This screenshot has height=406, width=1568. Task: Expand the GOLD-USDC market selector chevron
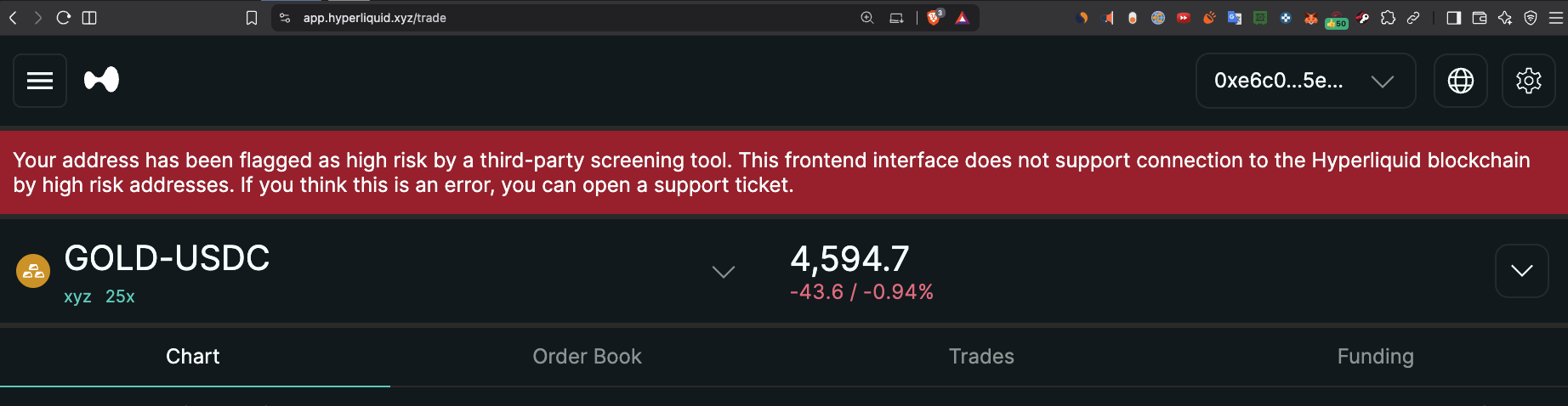click(x=724, y=272)
